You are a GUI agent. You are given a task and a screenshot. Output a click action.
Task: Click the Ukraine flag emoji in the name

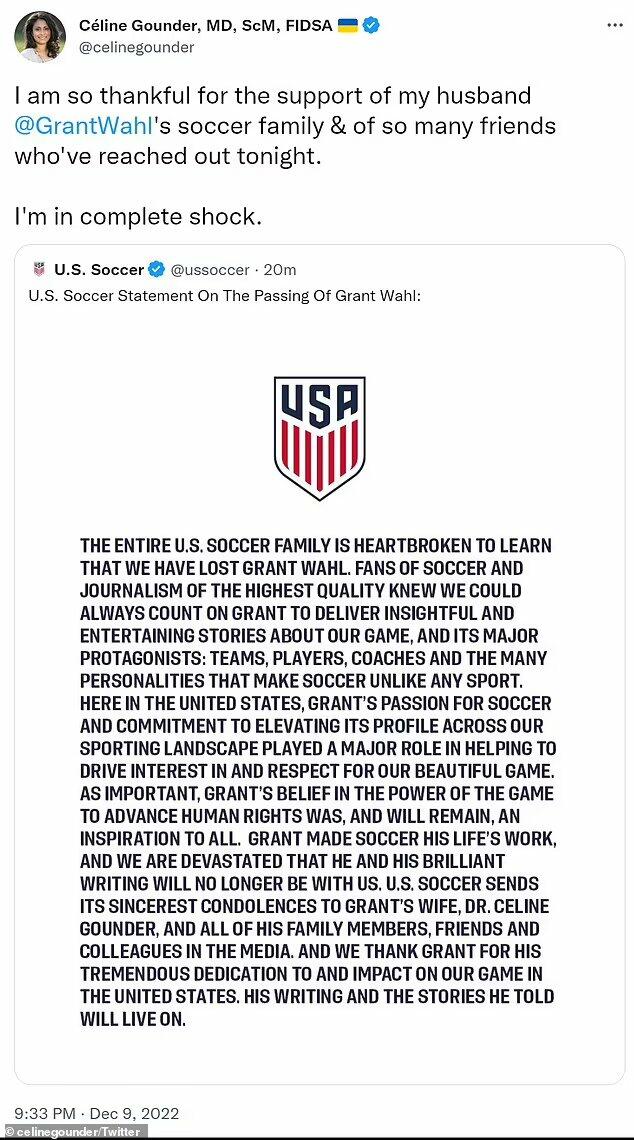click(347, 26)
